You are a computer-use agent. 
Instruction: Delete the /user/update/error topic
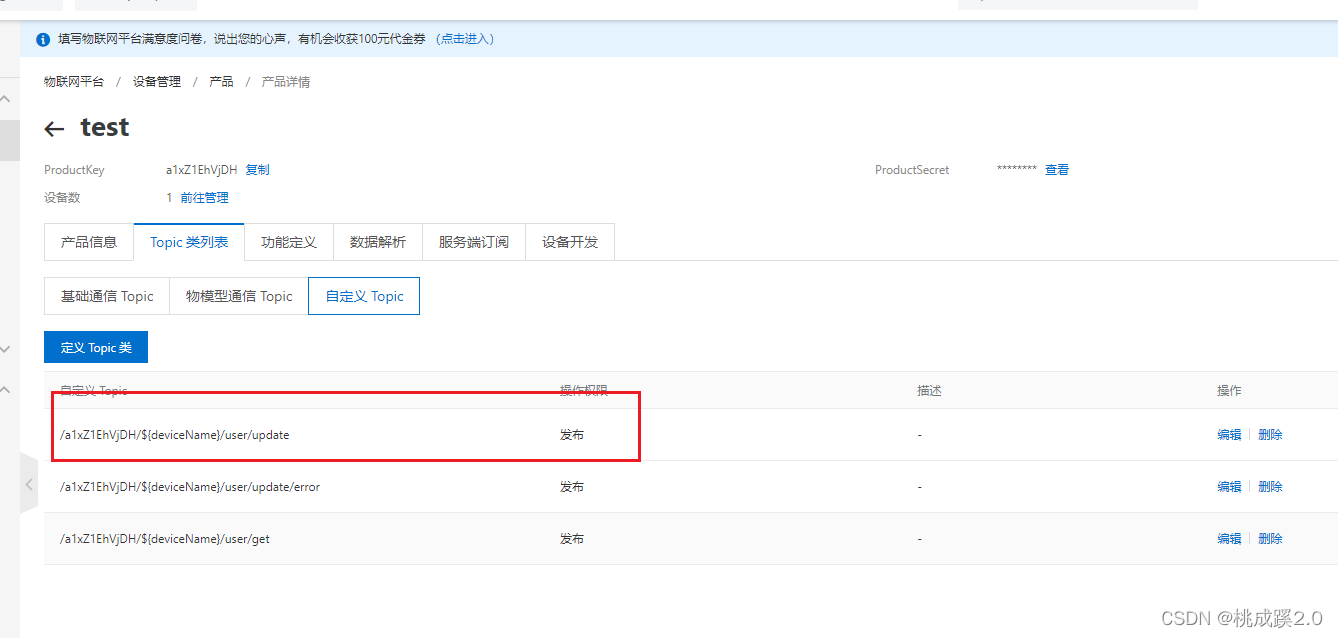1270,487
